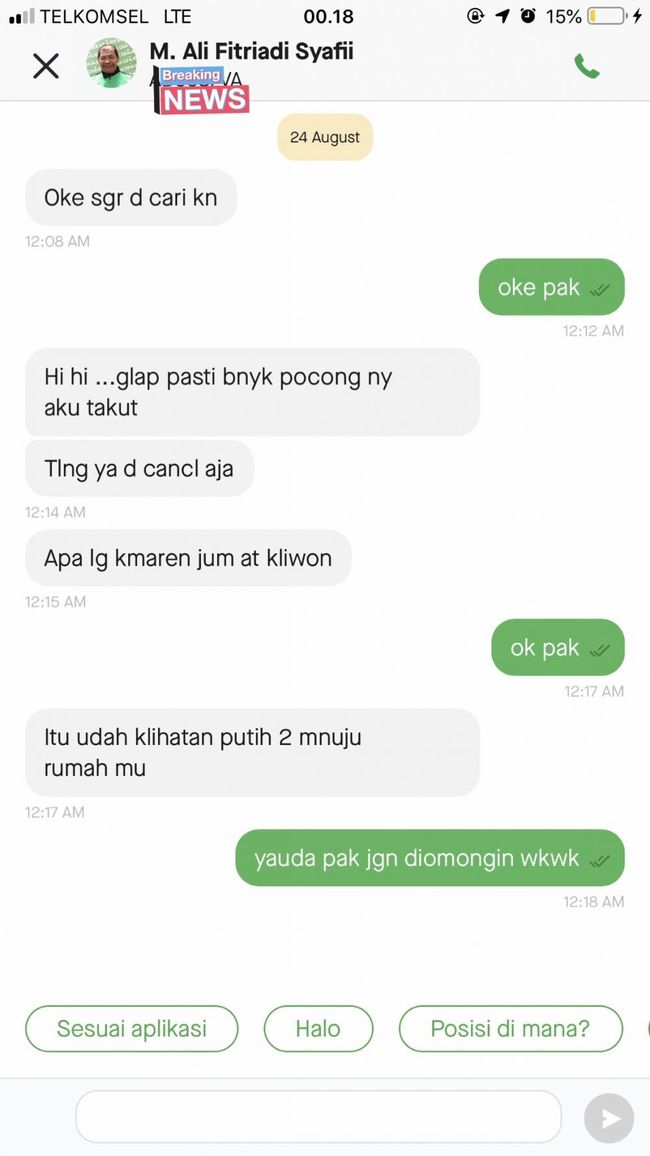Focus the message text input field

318,1117
